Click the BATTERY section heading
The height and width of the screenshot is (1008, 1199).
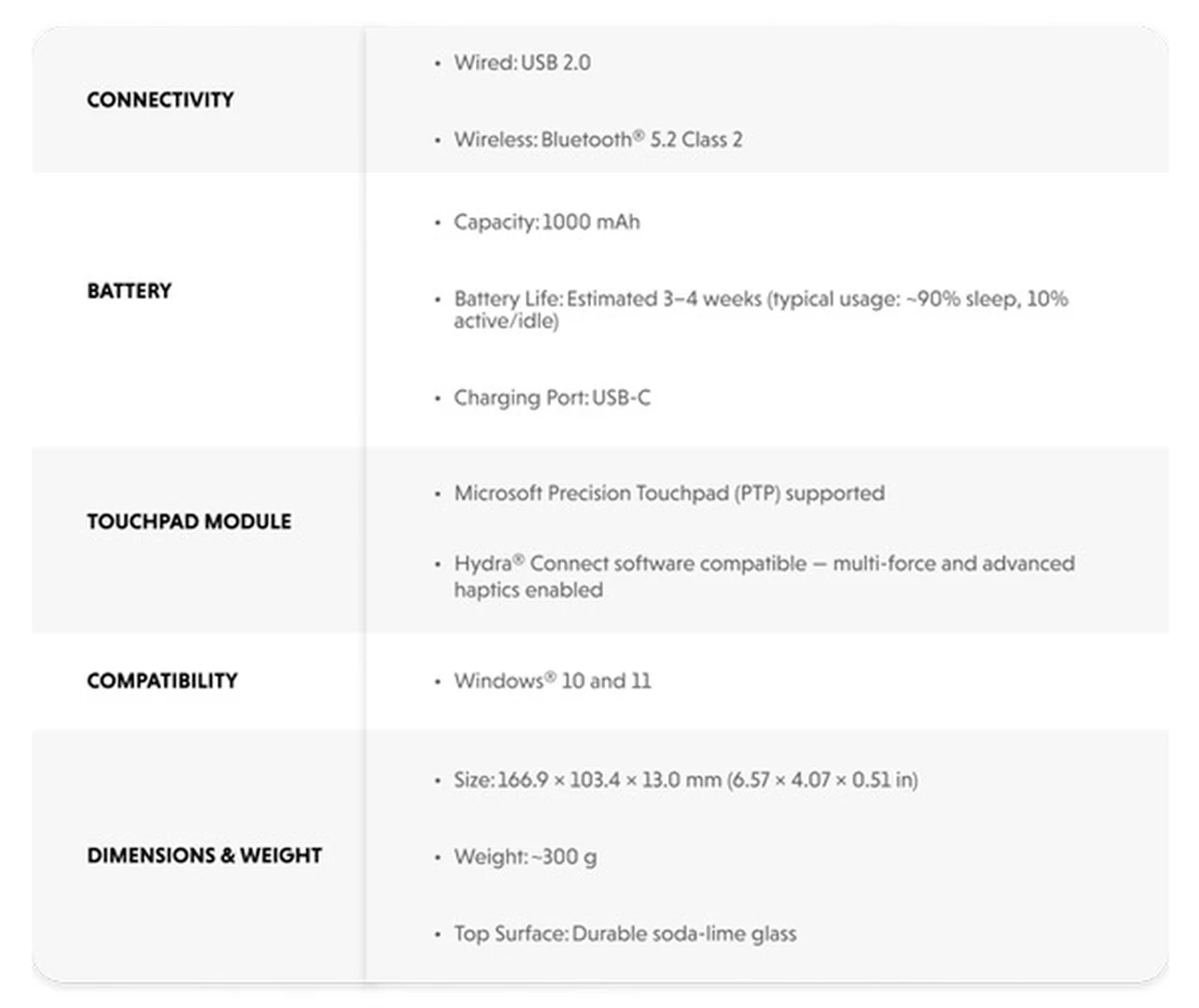129,290
